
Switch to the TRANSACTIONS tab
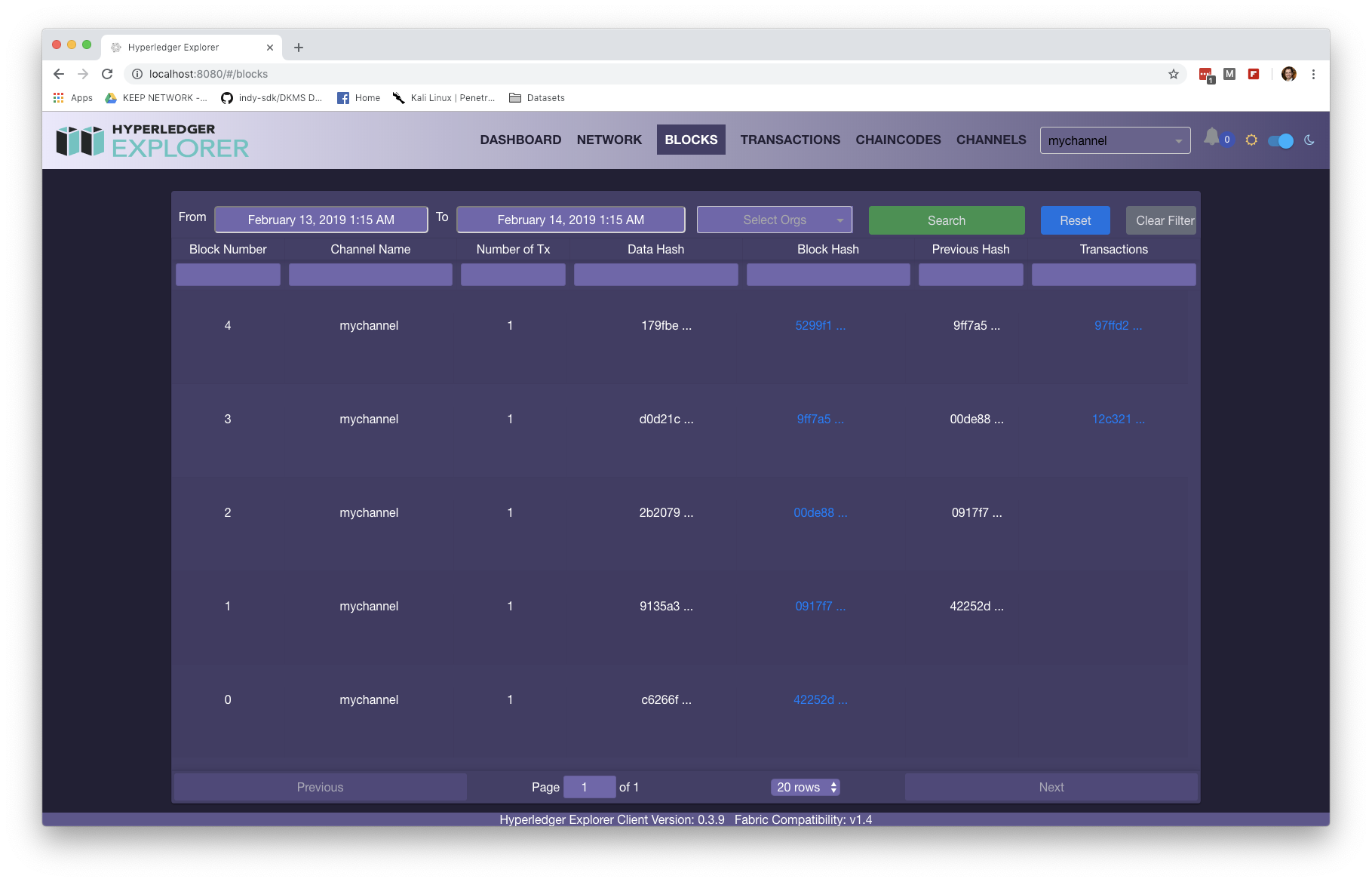coord(790,140)
